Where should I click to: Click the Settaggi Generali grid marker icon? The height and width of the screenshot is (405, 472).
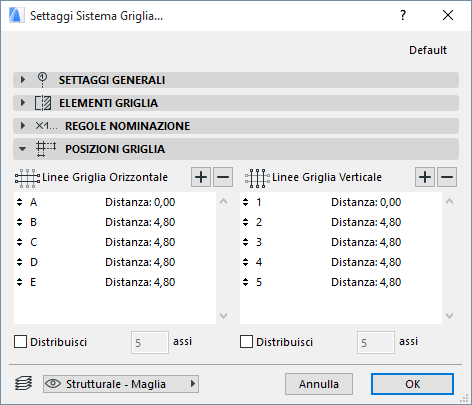[42, 80]
